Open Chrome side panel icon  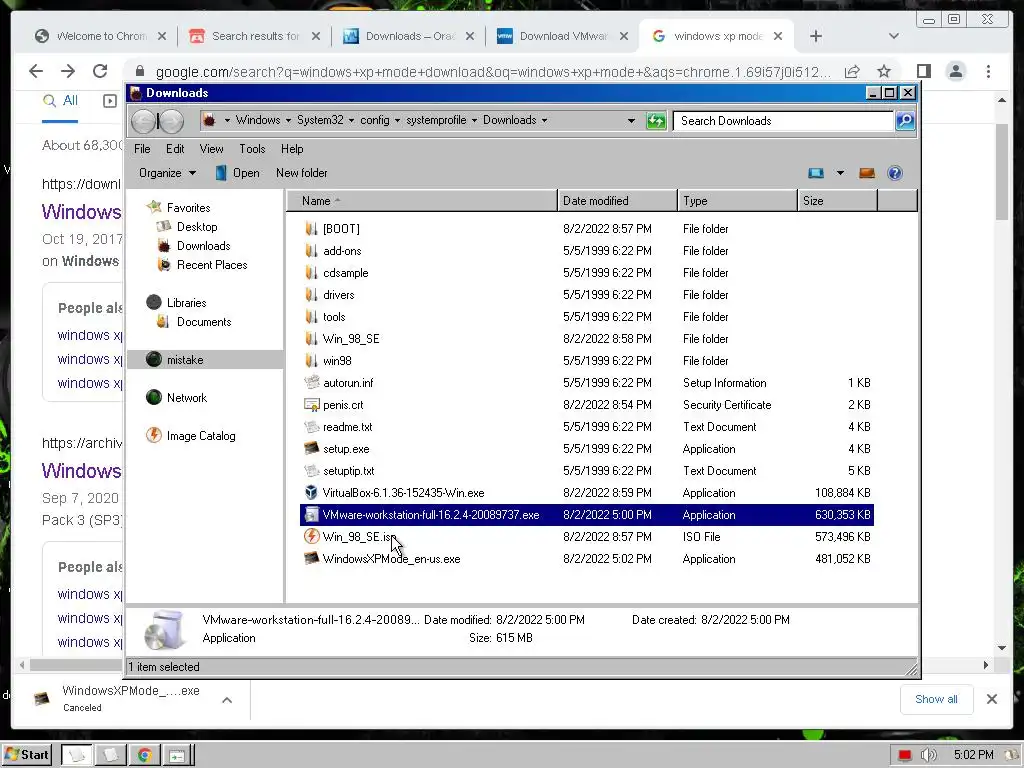(x=923, y=71)
